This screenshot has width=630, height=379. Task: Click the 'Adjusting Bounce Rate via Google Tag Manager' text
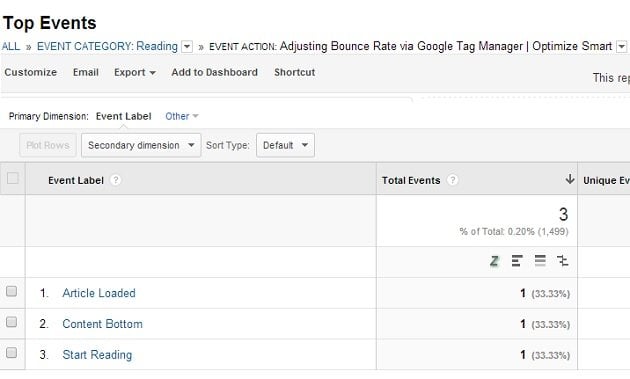[401, 46]
